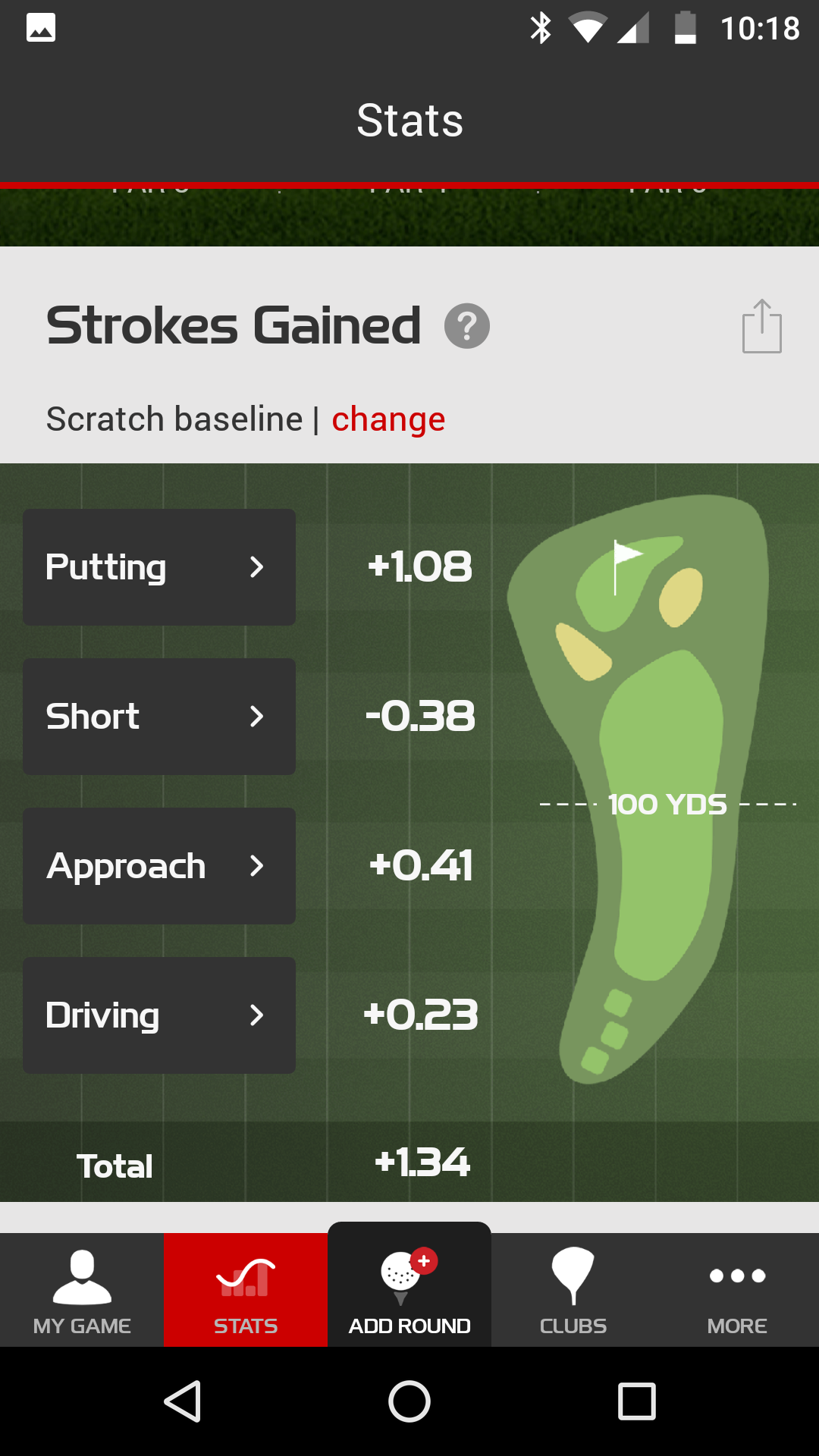Viewport: 819px width, 1456px height.
Task: Expand the Short game category chevron
Action: [256, 717]
